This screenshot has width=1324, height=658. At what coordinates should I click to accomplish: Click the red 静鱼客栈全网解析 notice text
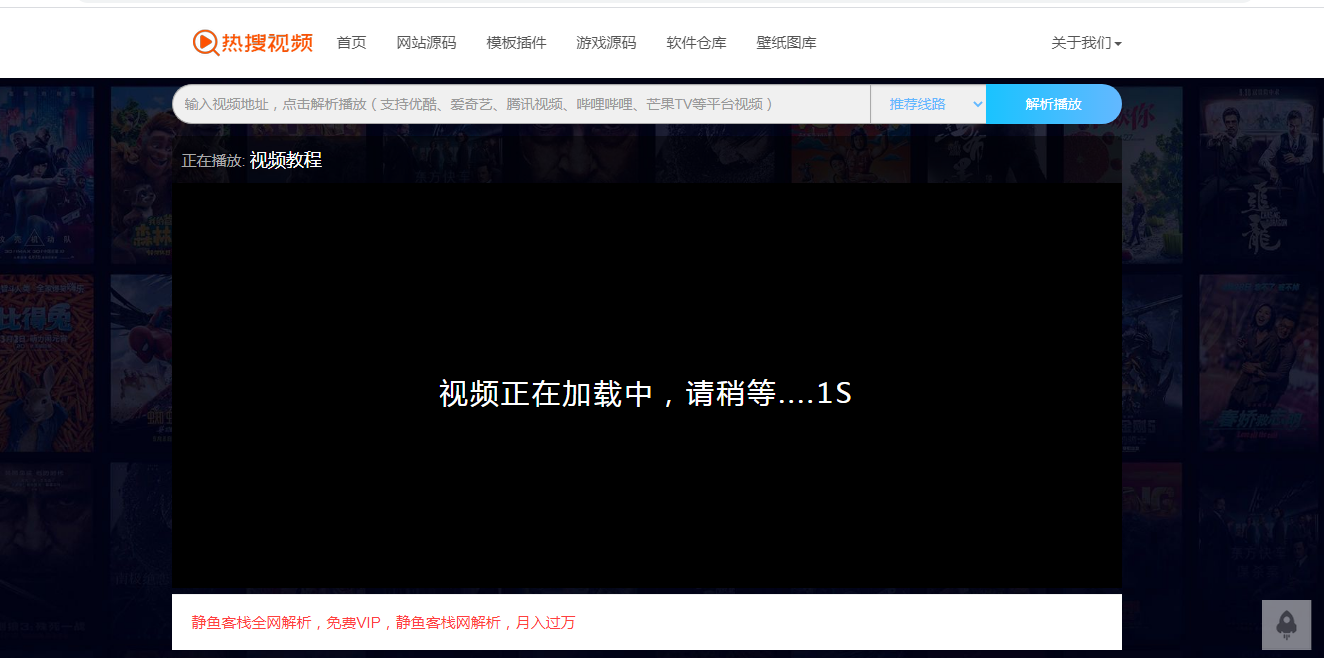(x=384, y=623)
